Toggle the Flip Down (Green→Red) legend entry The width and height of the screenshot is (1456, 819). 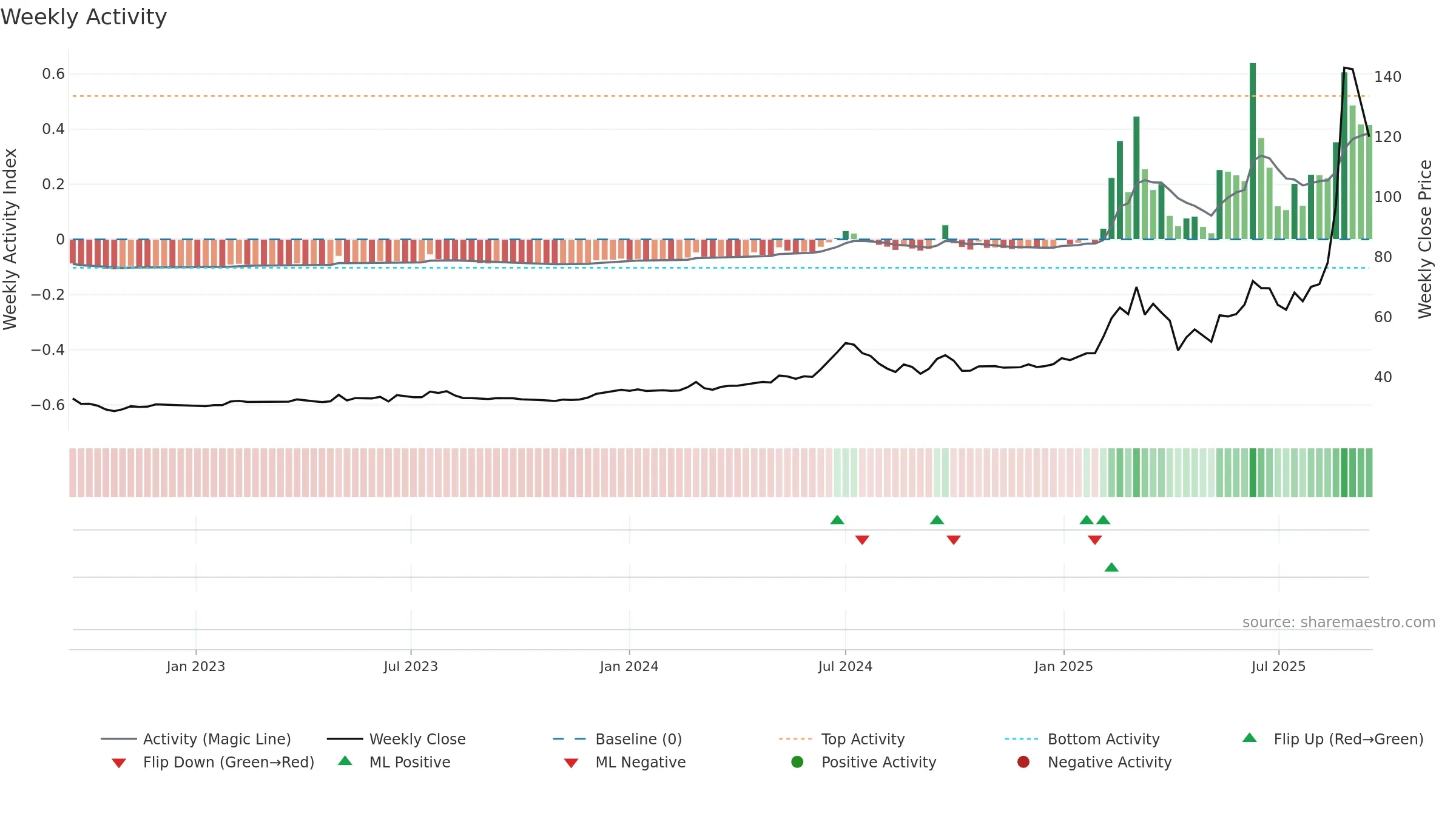[213, 762]
